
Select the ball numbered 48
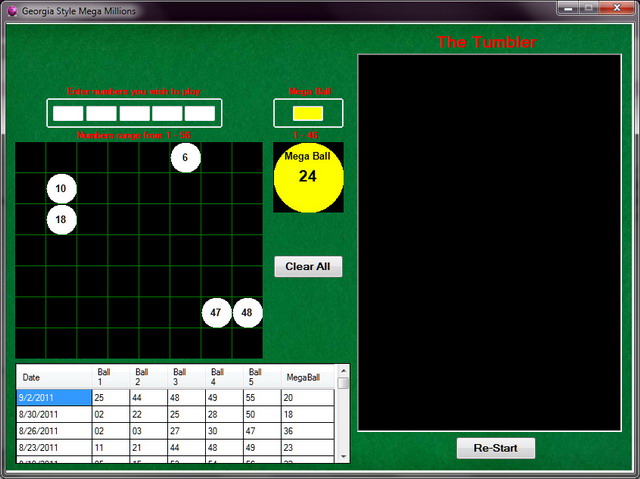[247, 313]
